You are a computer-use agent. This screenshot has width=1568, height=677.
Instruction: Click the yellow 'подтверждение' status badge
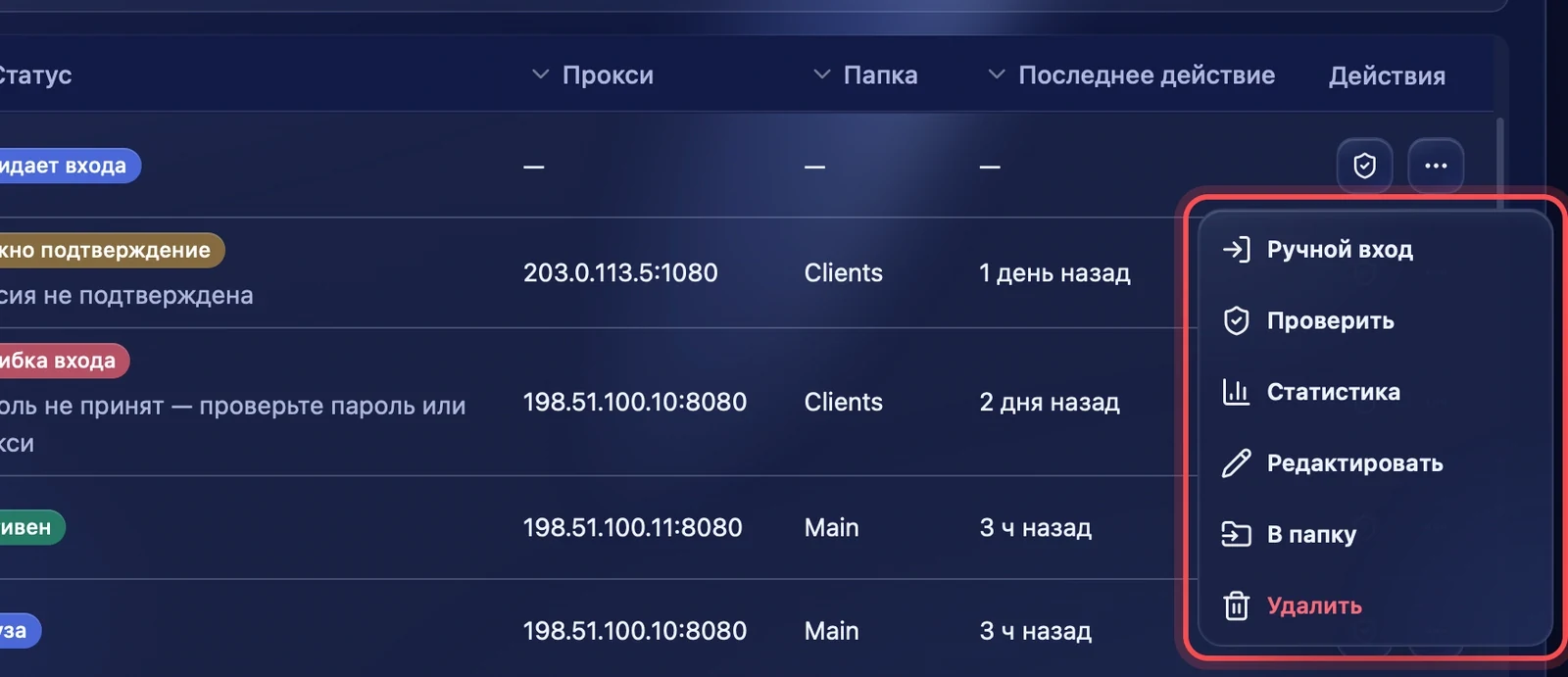tap(111, 250)
